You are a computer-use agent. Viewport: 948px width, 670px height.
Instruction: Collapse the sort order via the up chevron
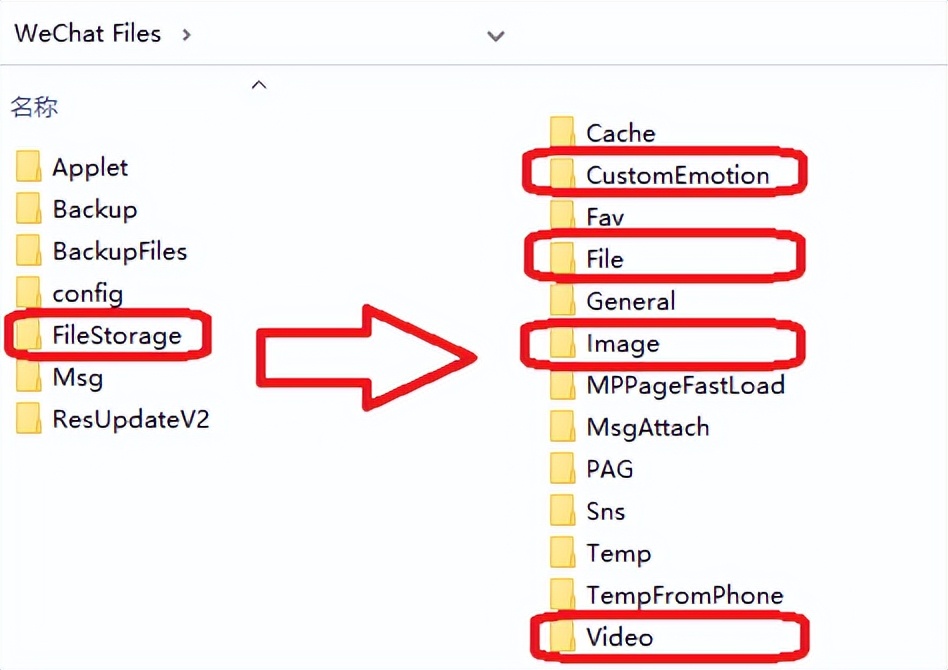(258, 84)
